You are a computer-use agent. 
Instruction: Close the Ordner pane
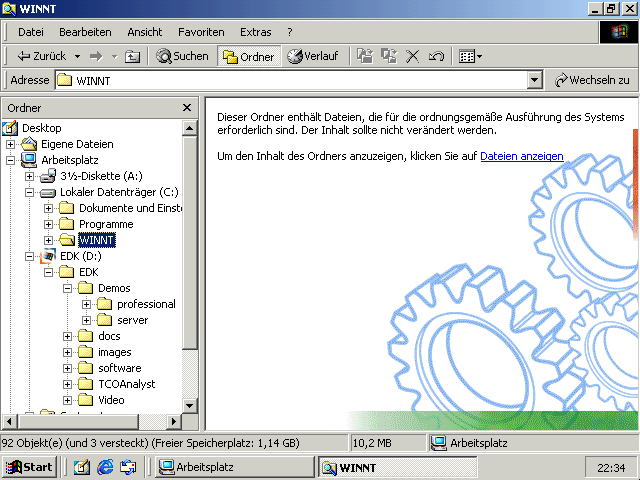(187, 108)
